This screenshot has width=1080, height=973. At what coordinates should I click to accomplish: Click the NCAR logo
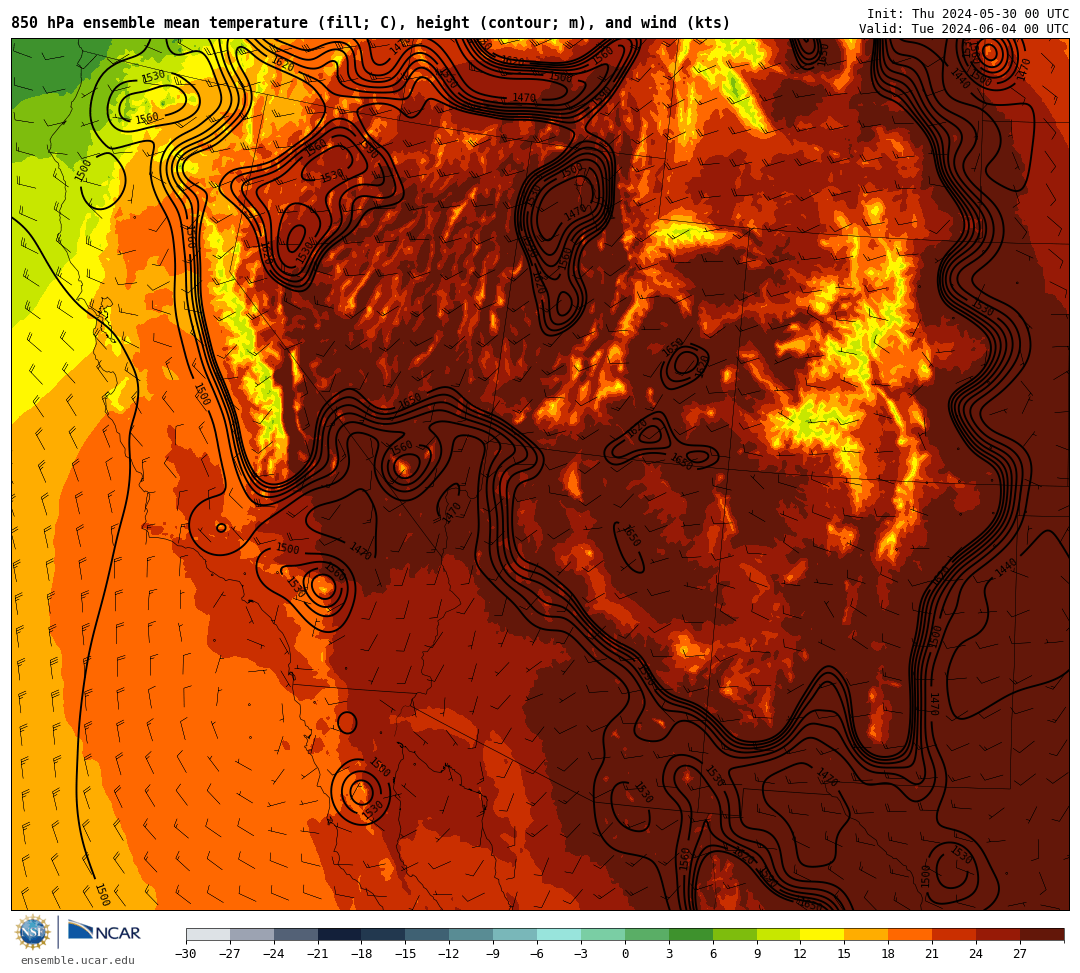tap(104, 932)
